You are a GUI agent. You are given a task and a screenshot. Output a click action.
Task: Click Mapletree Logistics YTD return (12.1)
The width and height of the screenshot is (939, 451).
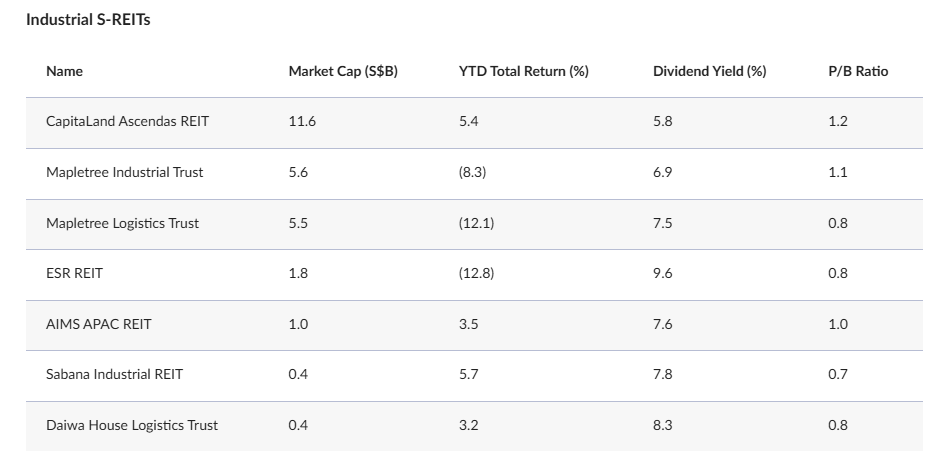click(476, 223)
